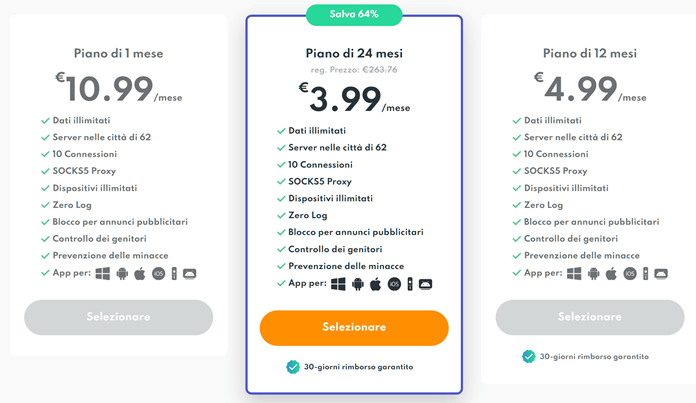
Task: Click the "Piano di 24 mesi" heading
Action: click(353, 53)
